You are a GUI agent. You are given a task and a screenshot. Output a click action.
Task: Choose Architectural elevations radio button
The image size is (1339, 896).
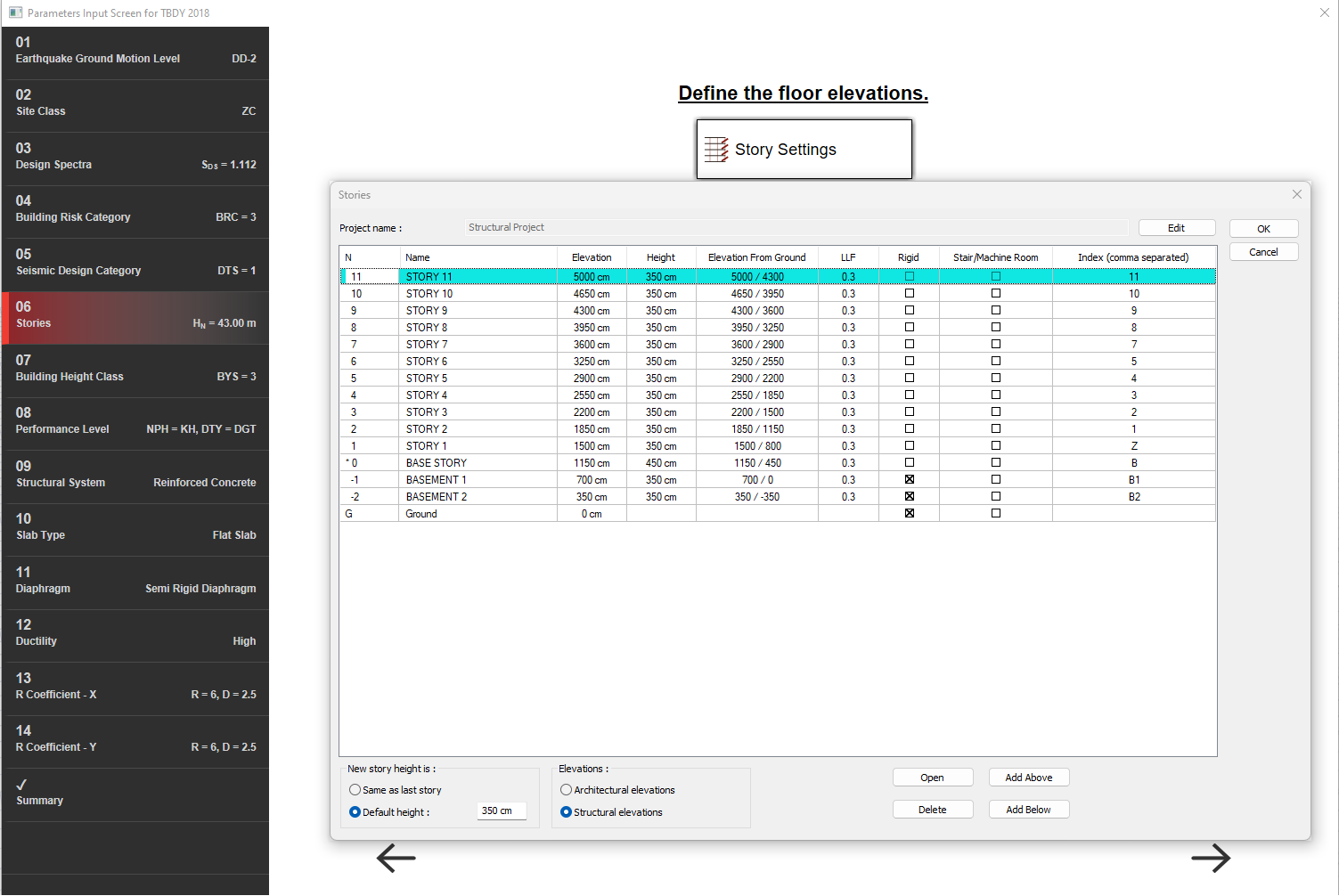click(x=566, y=790)
